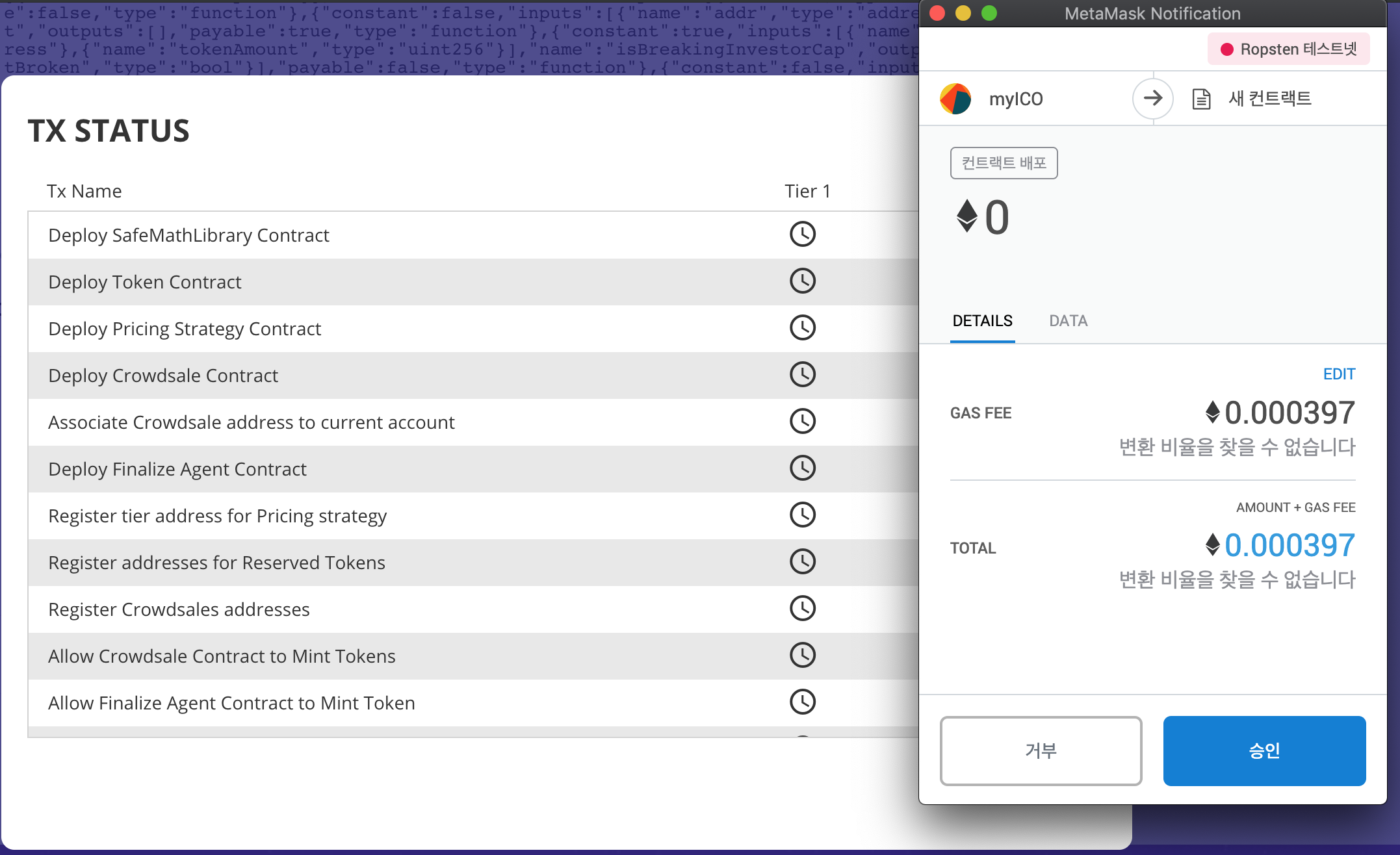Screen dimensions: 1400x855
Task: Click the 컨트랙트 배포 contract deployment label
Action: 1004,163
